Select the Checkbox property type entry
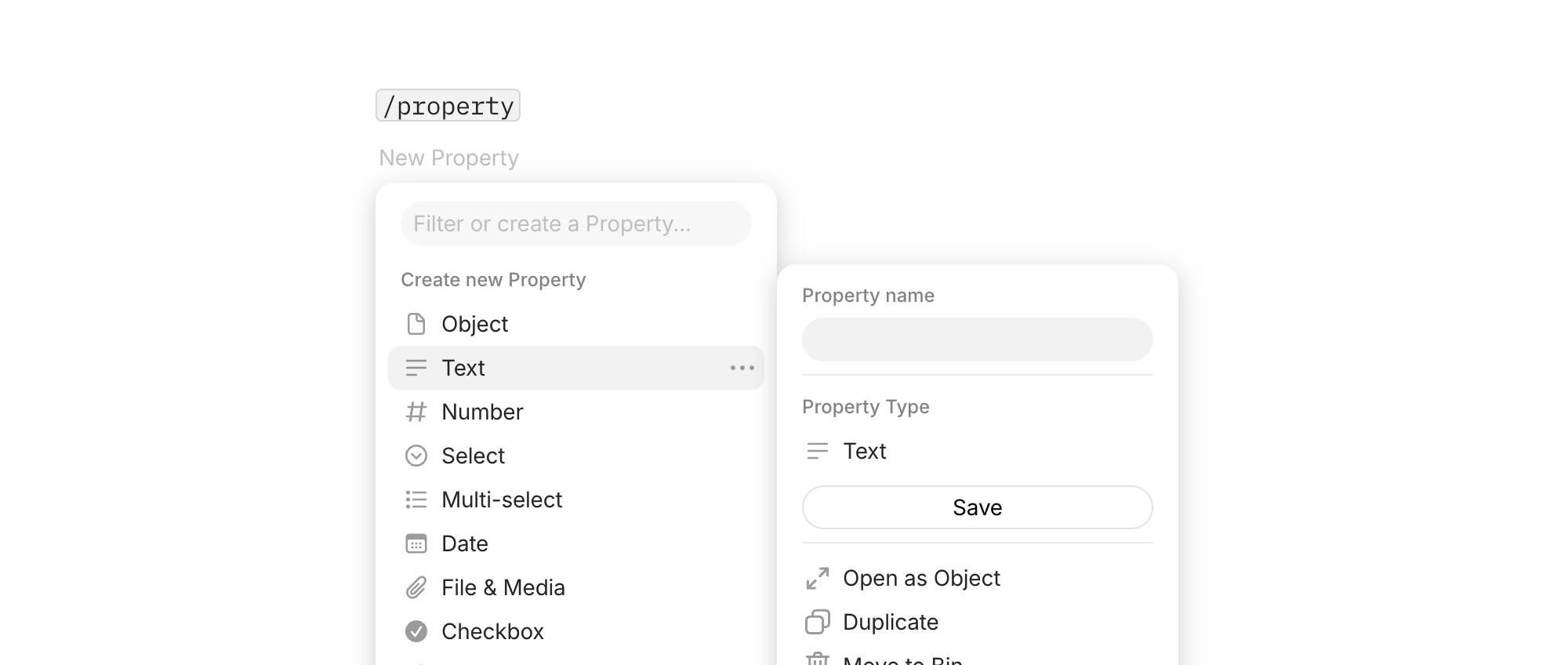 pos(576,631)
